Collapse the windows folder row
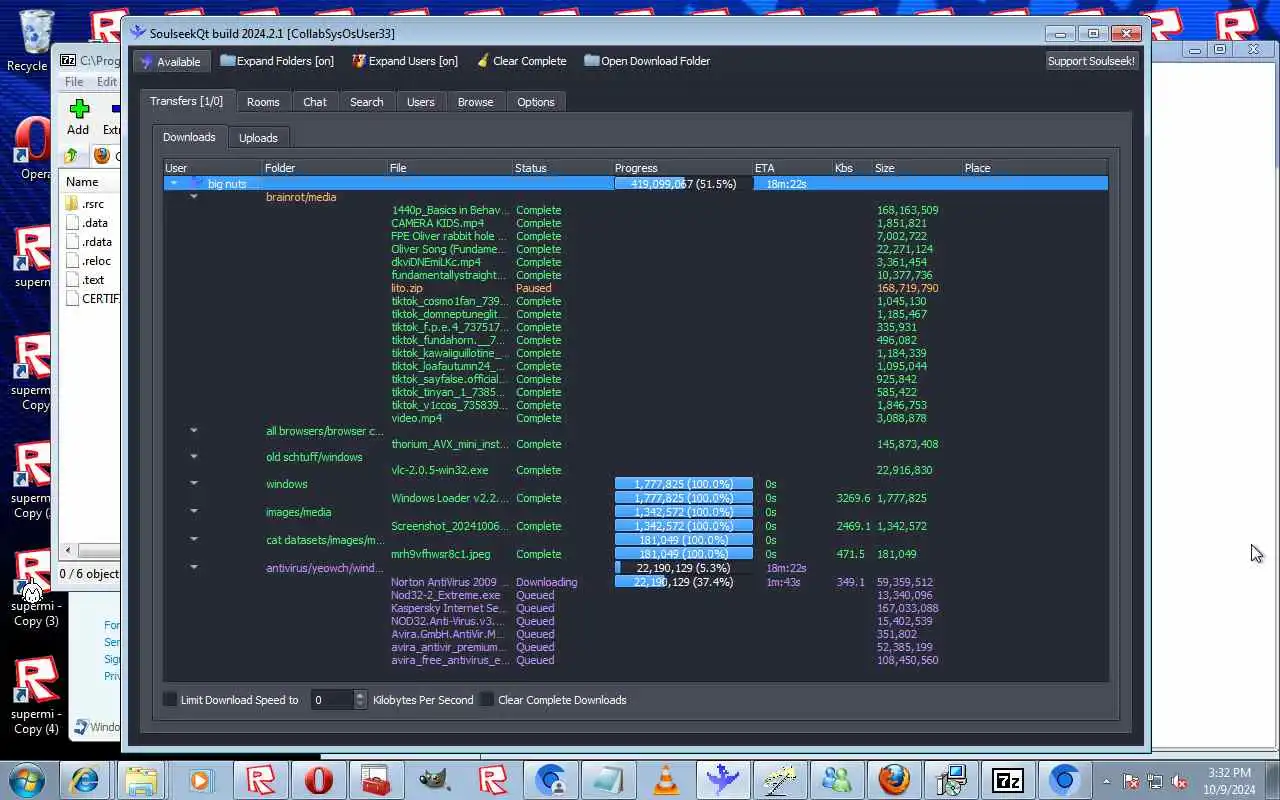The width and height of the screenshot is (1280, 800). click(194, 484)
